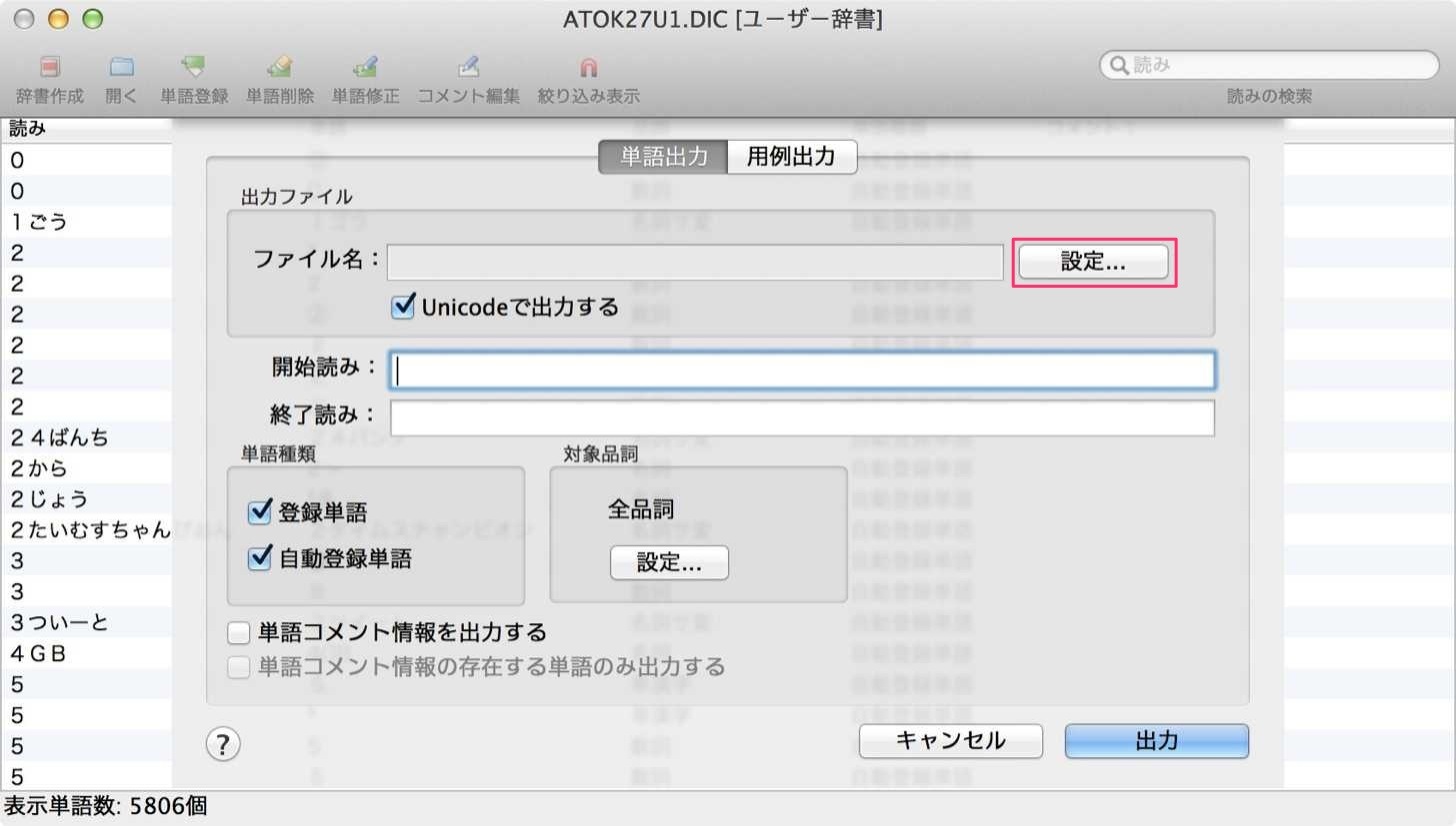Click the 辞書作成 toolbar icon
Viewport: 1456px width, 826px height.
coord(50,68)
